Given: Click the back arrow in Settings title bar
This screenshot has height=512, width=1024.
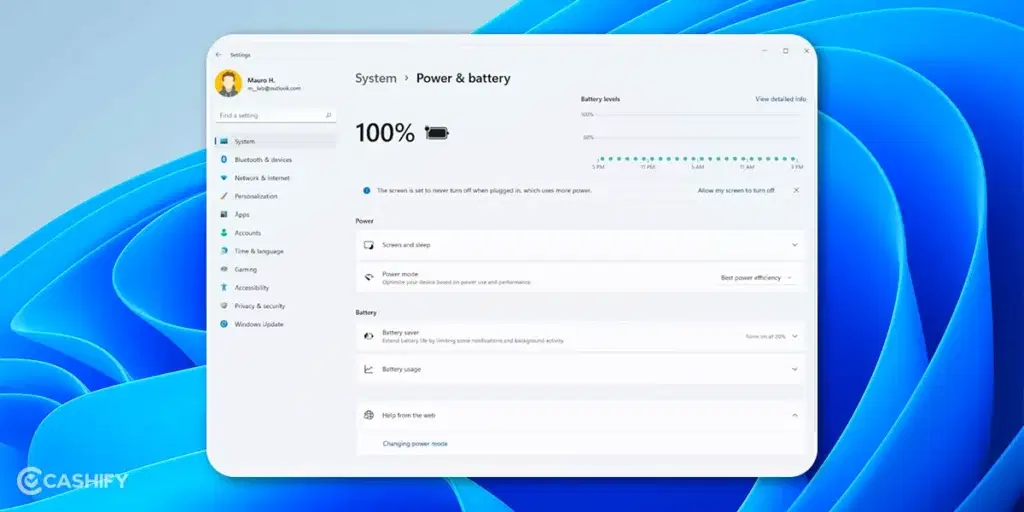Looking at the screenshot, I should (x=218, y=55).
